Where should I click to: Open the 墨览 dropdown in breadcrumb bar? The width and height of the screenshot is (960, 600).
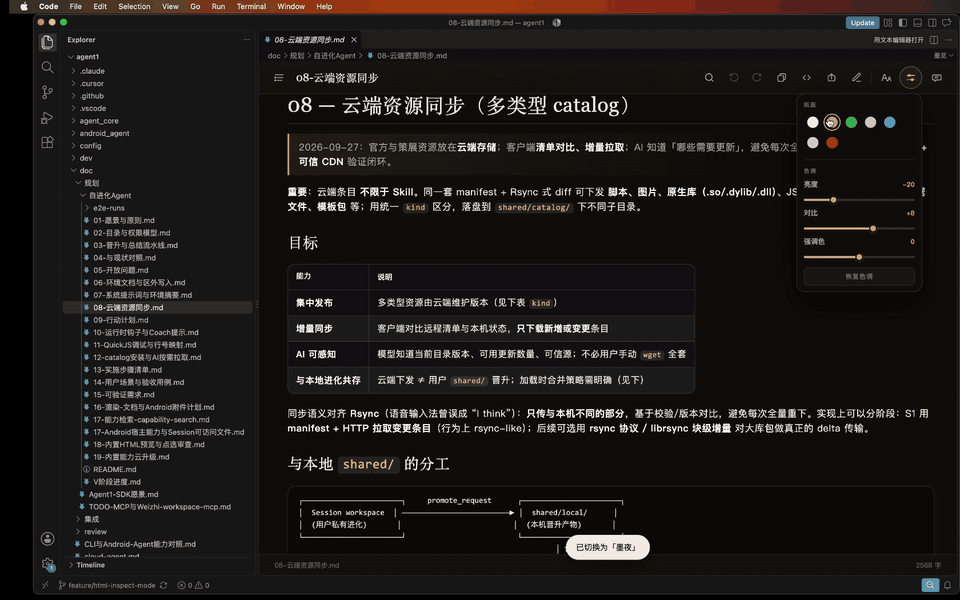943,56
